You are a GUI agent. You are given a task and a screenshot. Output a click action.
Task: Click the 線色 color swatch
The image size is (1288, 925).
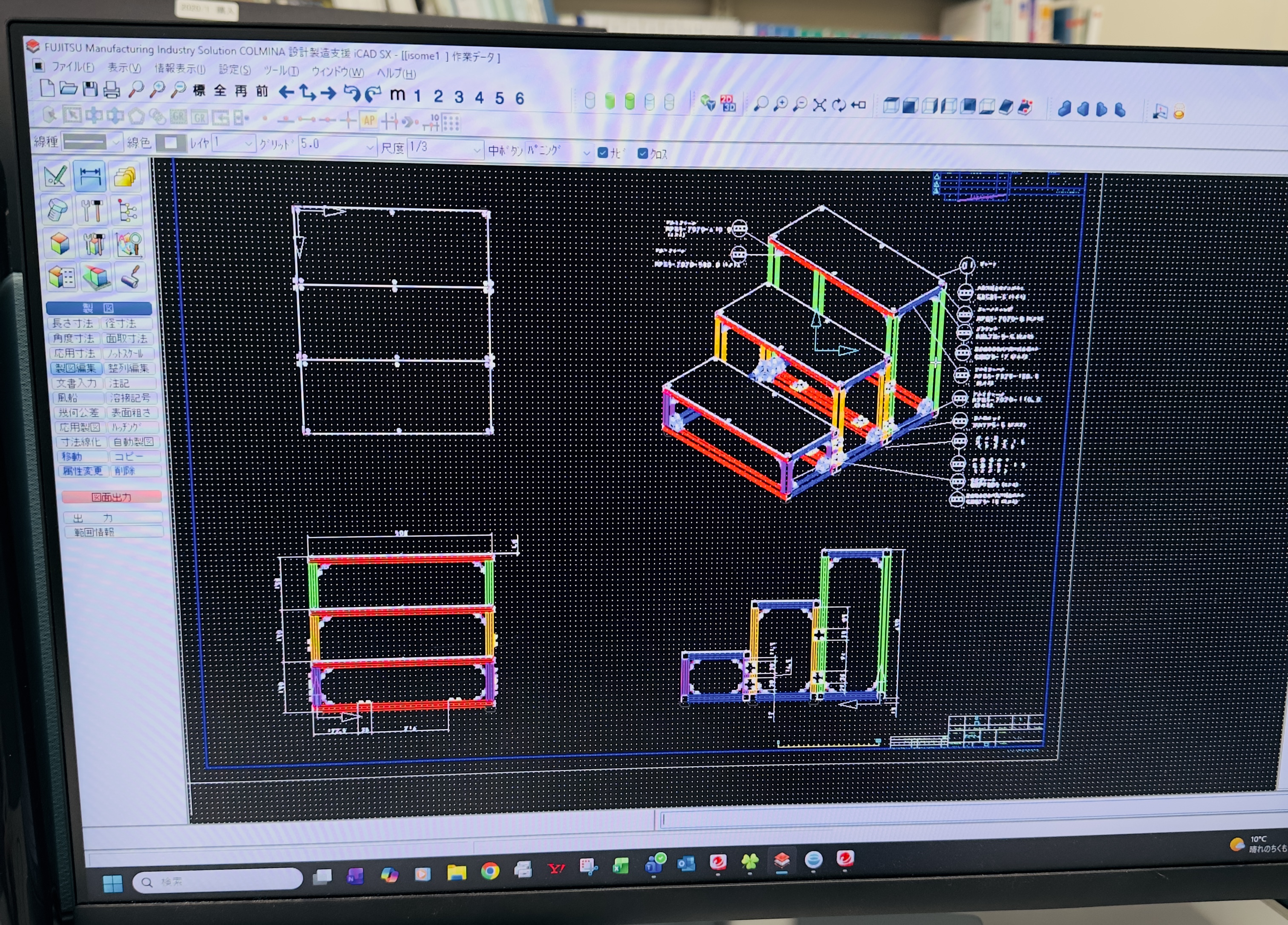tap(170, 142)
